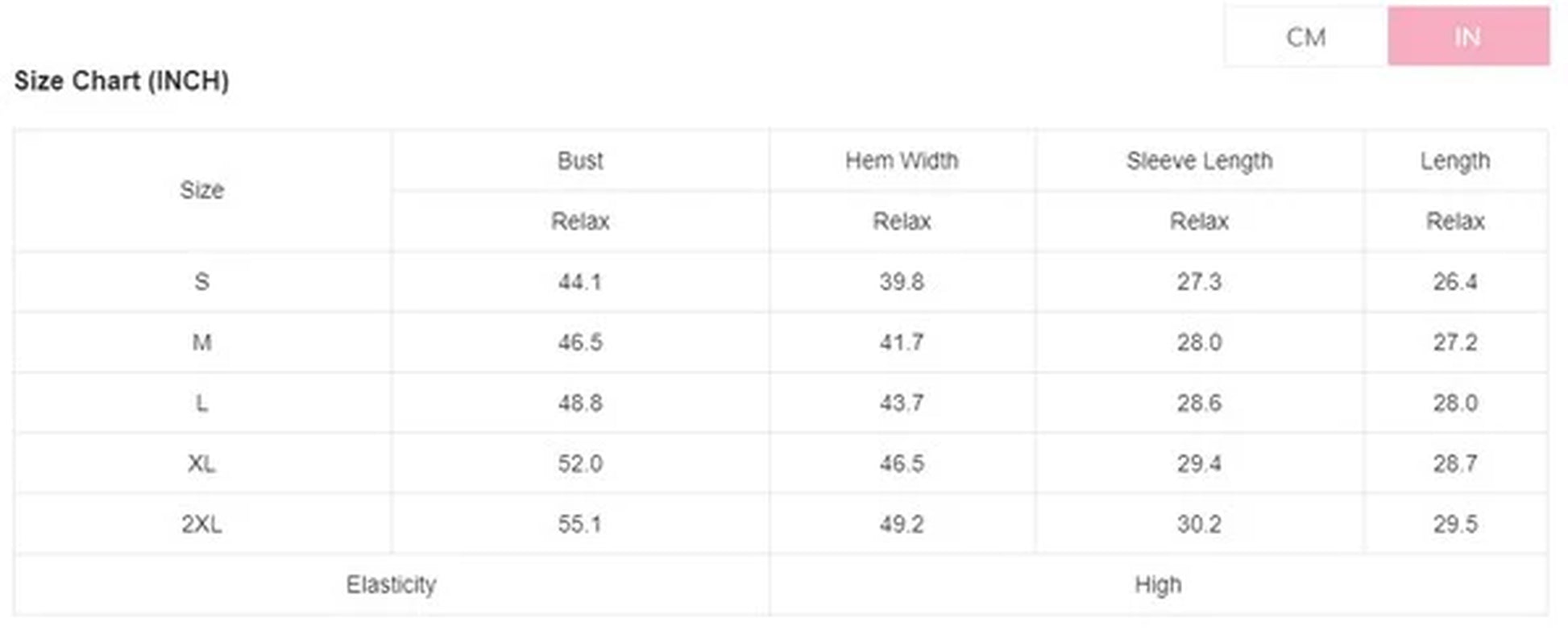Select the XL size row label

(201, 463)
